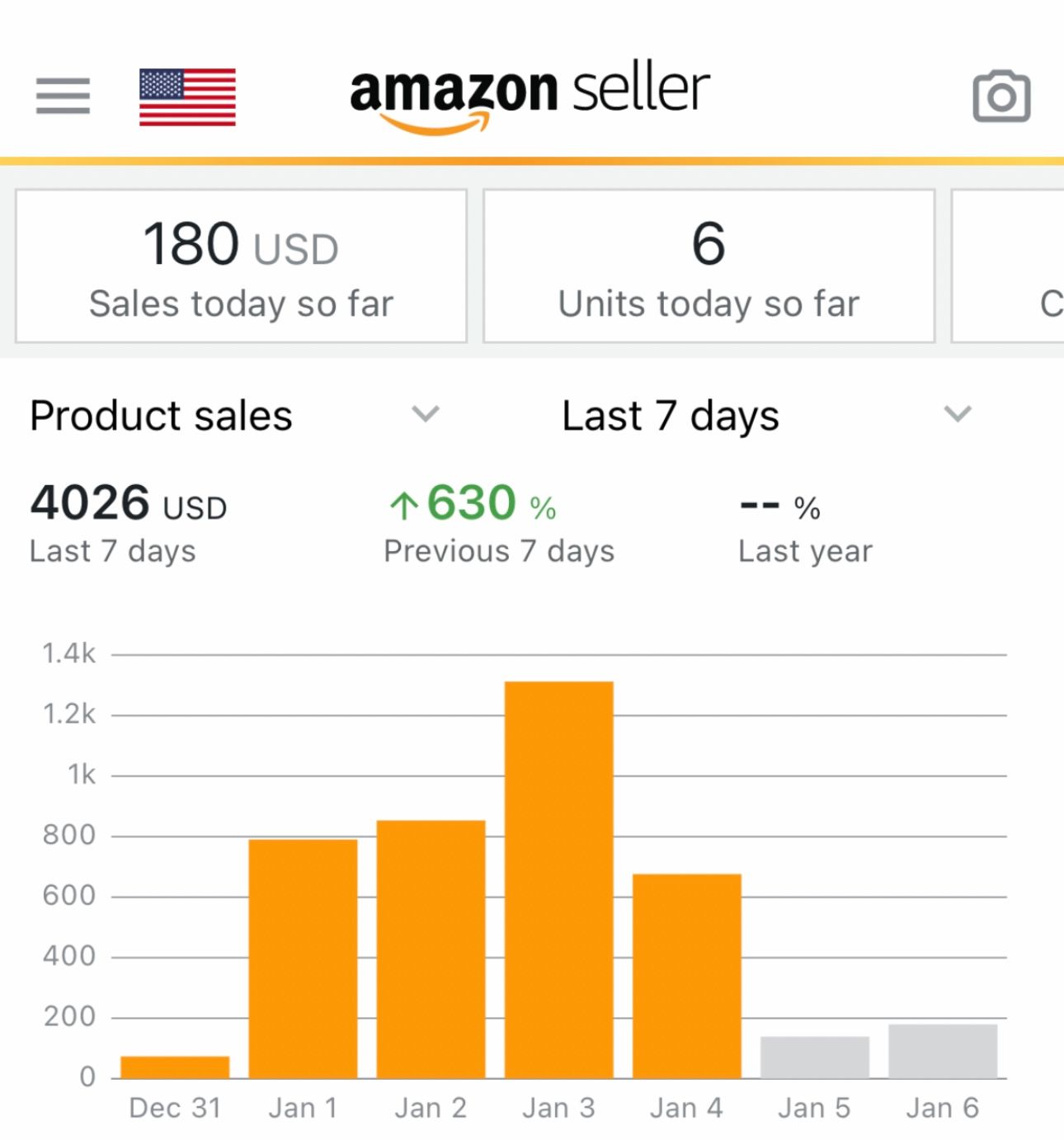Select the Jan 3 bar in chart
Screen dimensions: 1064x1140
coord(558,879)
